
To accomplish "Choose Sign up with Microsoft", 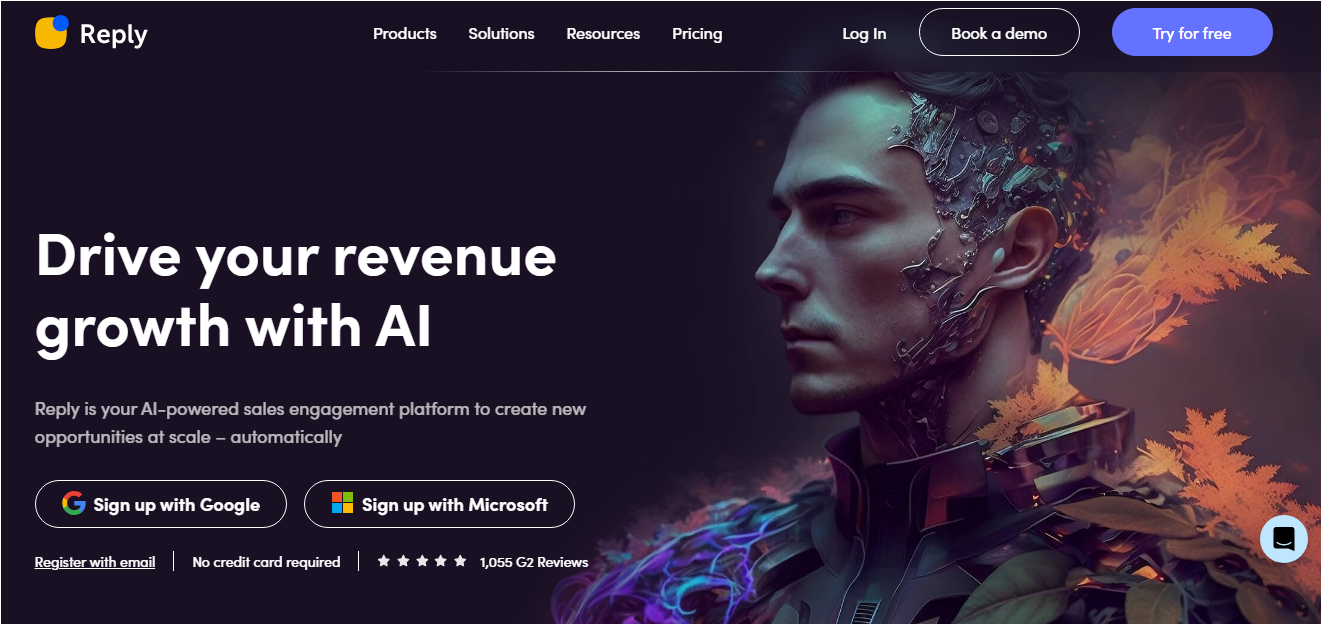I will [439, 504].
